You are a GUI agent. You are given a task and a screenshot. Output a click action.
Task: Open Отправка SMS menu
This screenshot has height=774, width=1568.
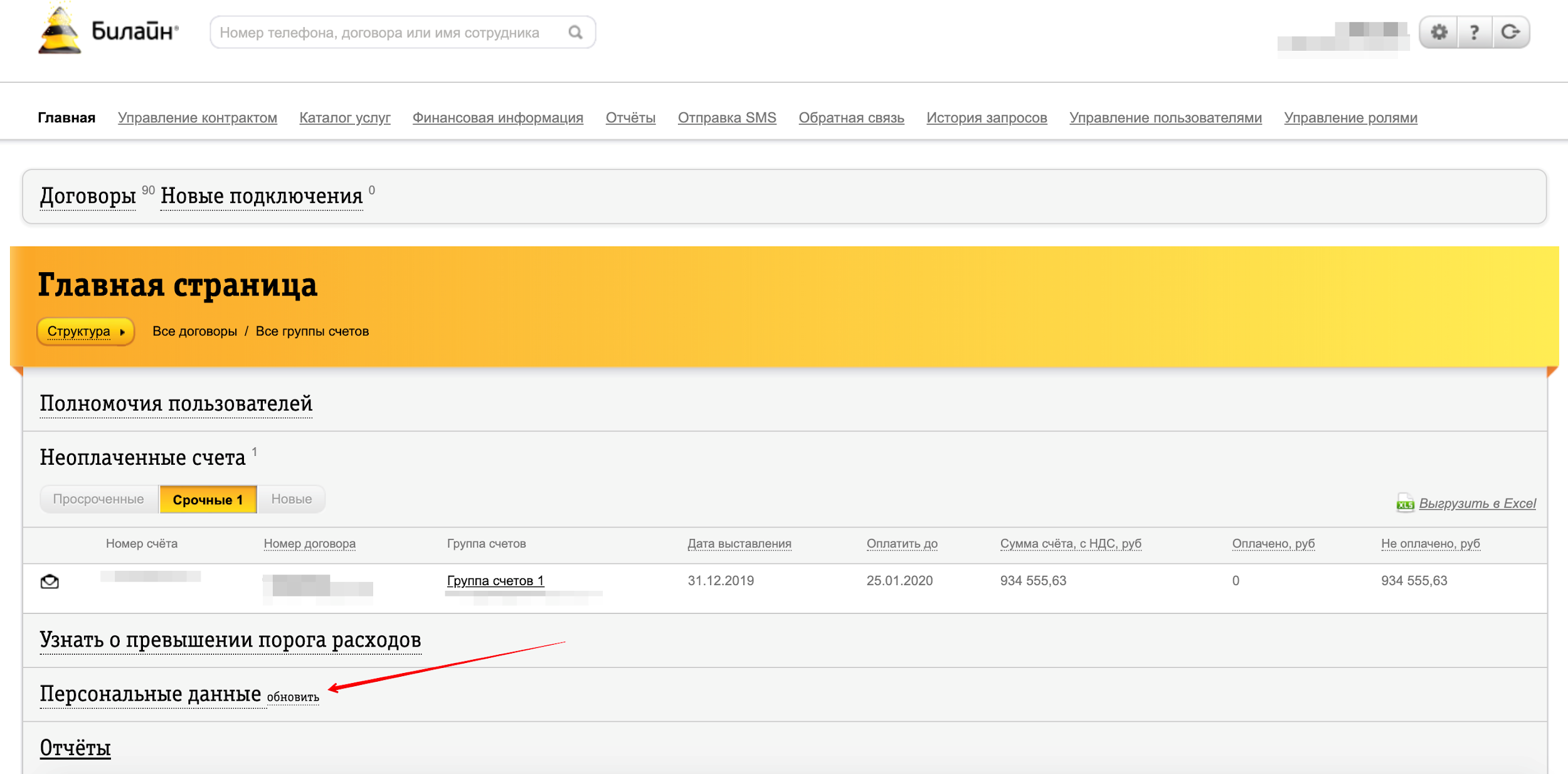[727, 118]
